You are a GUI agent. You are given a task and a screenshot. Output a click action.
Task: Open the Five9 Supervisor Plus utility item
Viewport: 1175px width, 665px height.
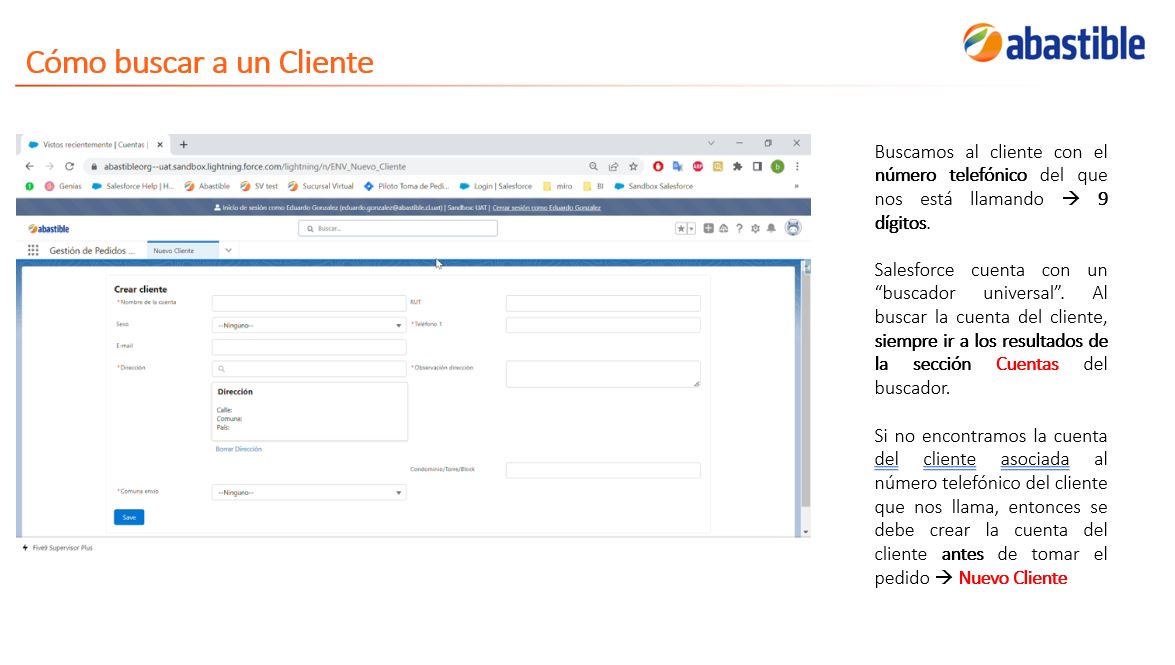click(58, 548)
